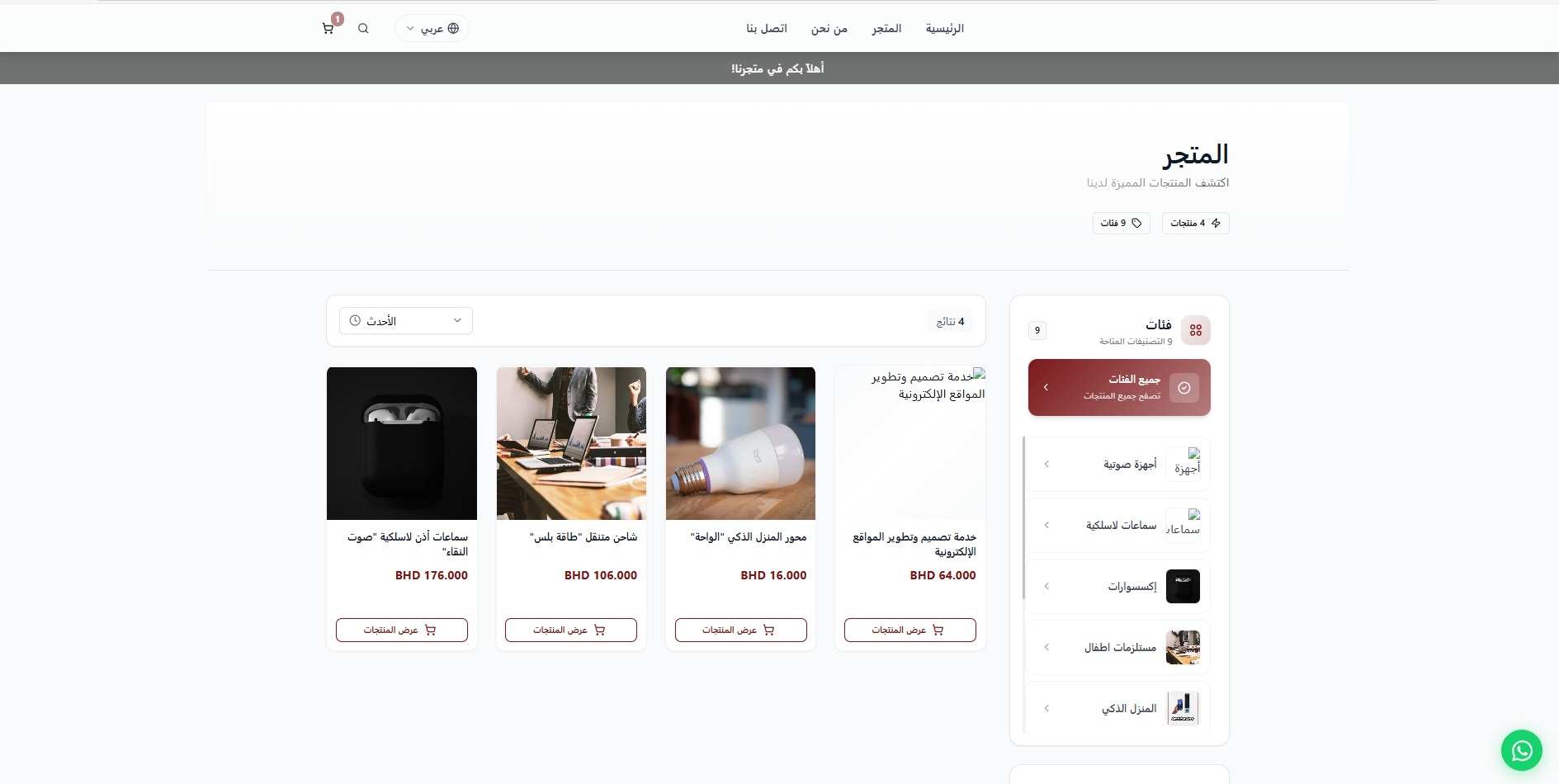Open the portable charger product image
1559x784 pixels.
pyautogui.click(x=571, y=443)
